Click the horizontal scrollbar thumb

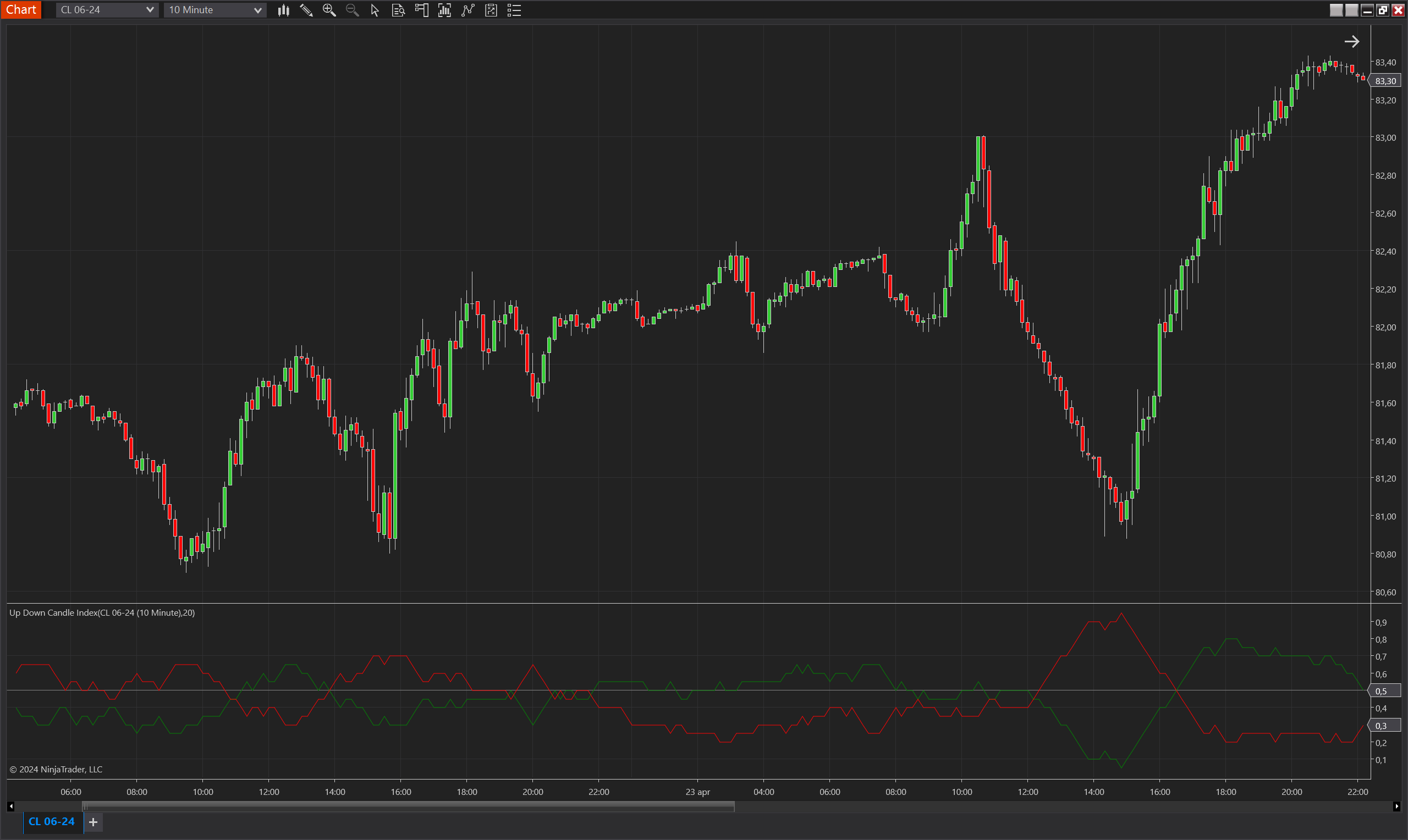[408, 806]
